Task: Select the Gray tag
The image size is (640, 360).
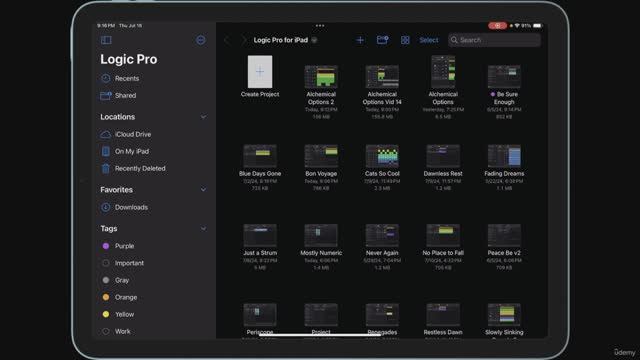Action: pos(116,280)
